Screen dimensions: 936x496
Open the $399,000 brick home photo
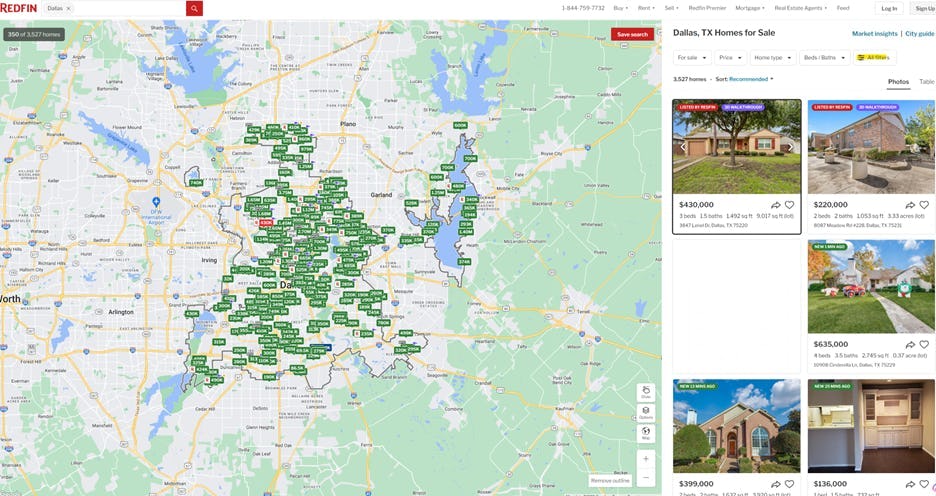[737, 426]
